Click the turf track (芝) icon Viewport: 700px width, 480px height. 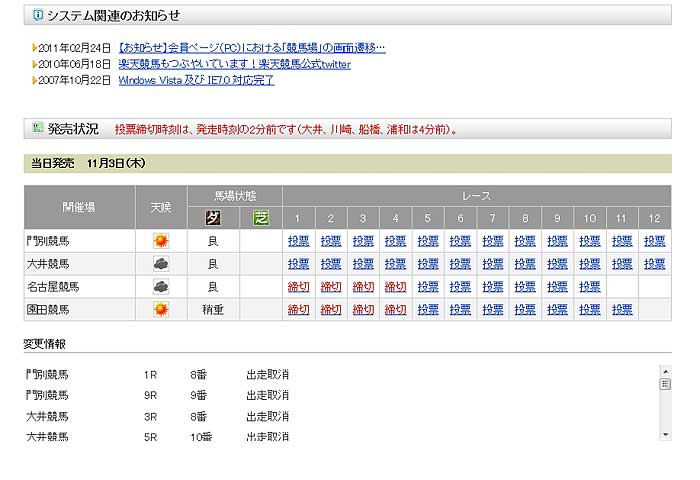click(x=261, y=218)
